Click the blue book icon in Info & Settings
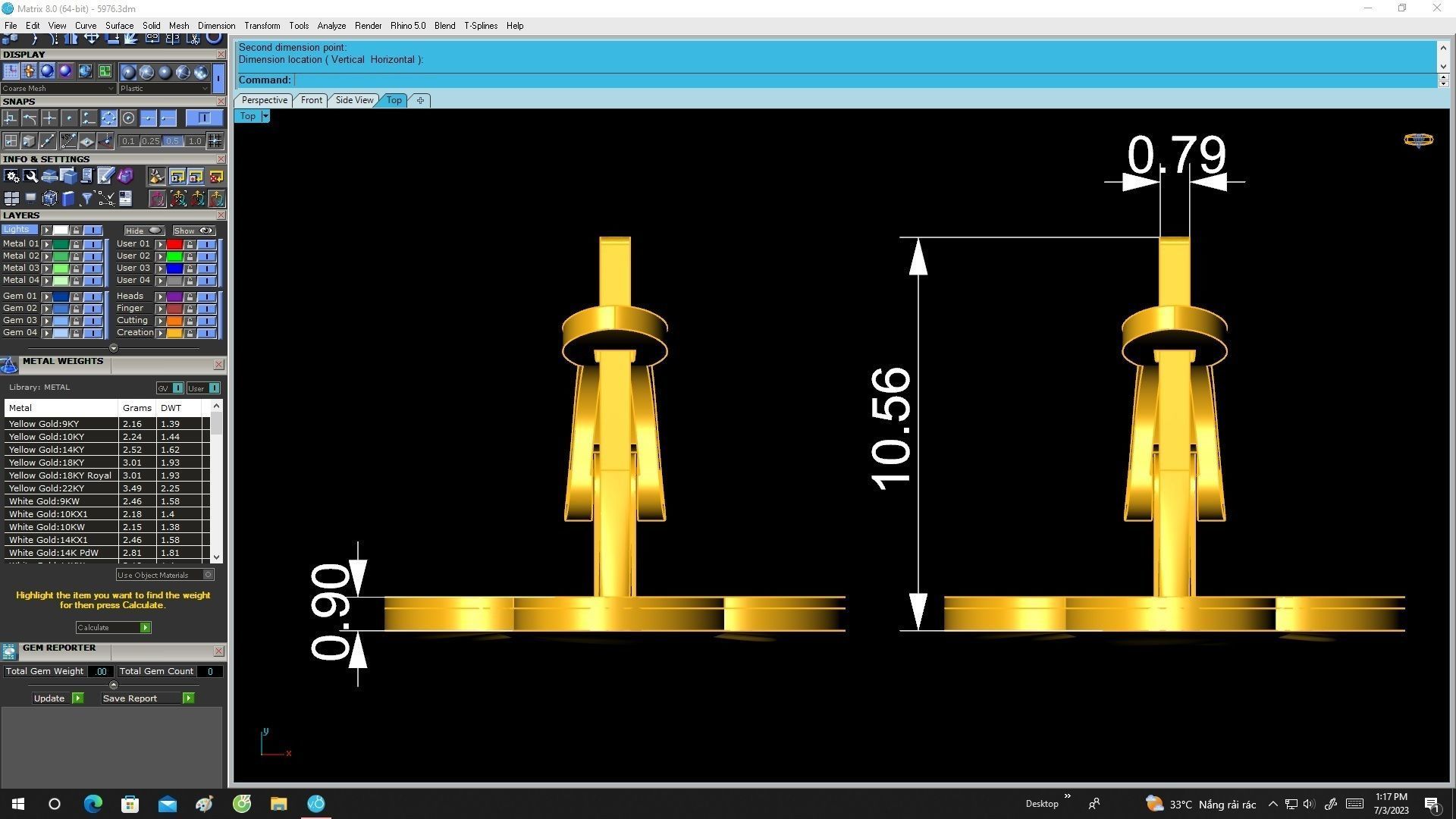Screen dimensions: 1456x819 [x=67, y=199]
